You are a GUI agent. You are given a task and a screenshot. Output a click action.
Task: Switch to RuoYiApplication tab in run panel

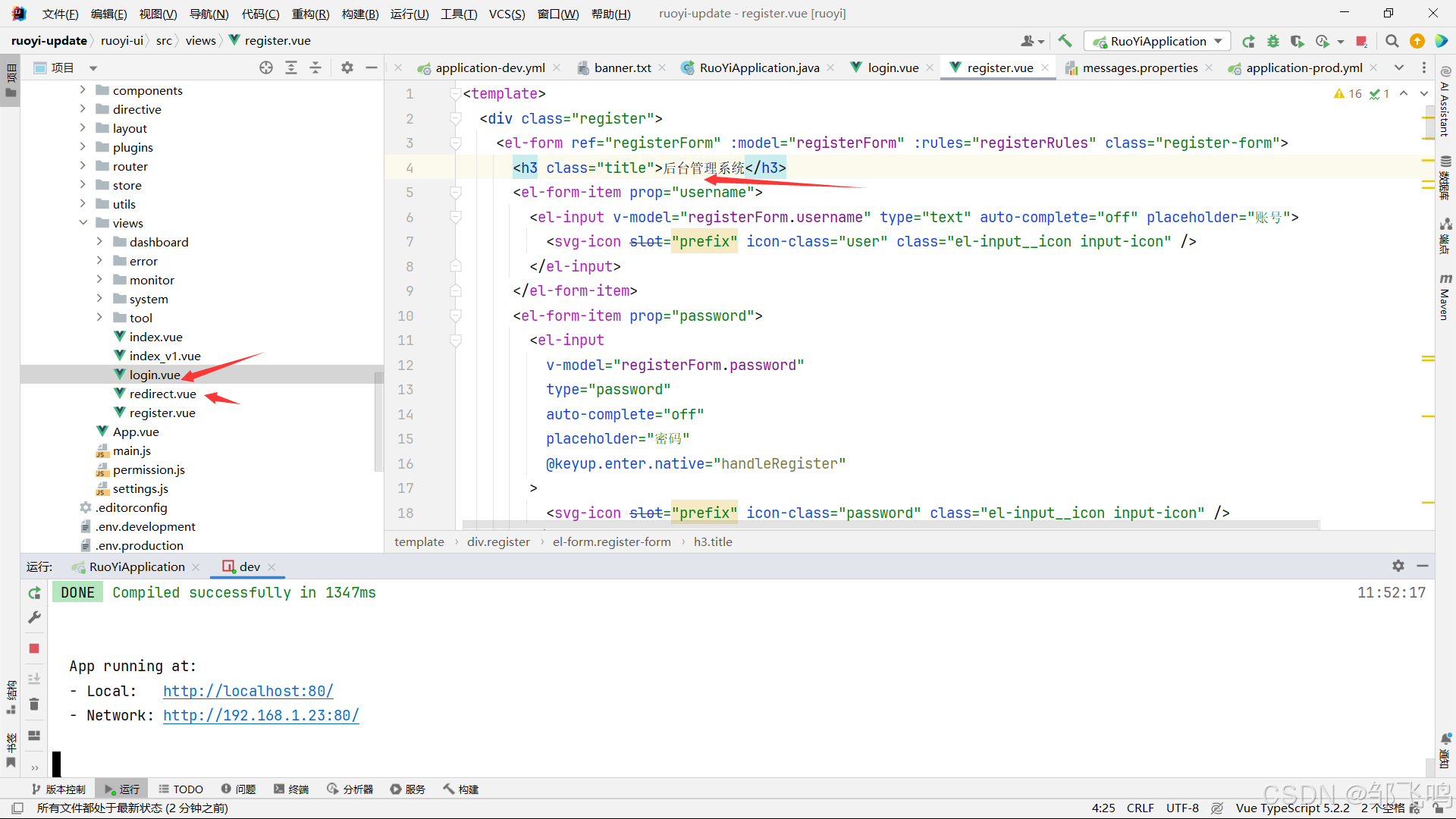[x=136, y=566]
